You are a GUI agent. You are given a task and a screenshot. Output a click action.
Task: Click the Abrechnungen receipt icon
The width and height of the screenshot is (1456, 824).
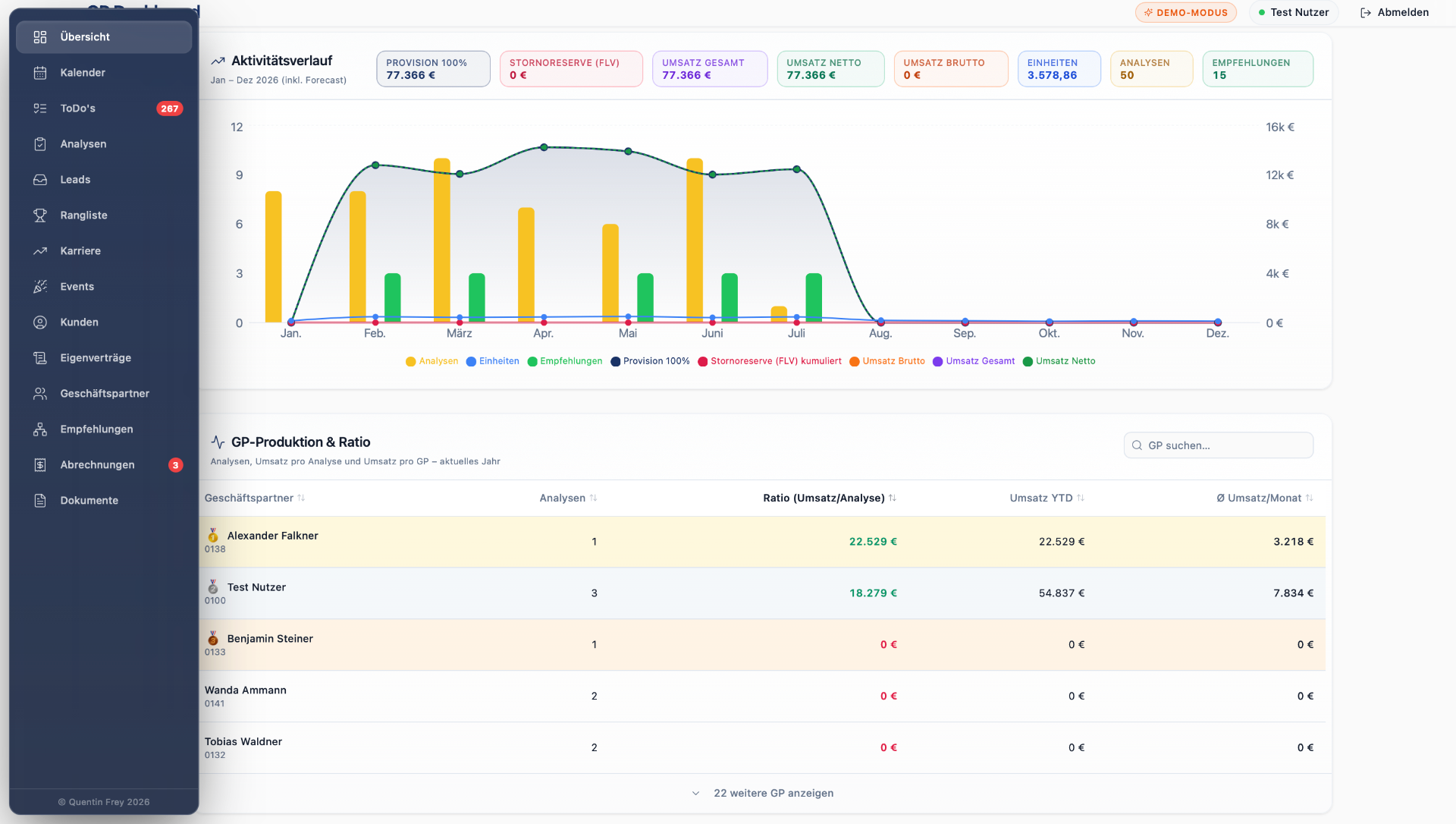[x=40, y=465]
